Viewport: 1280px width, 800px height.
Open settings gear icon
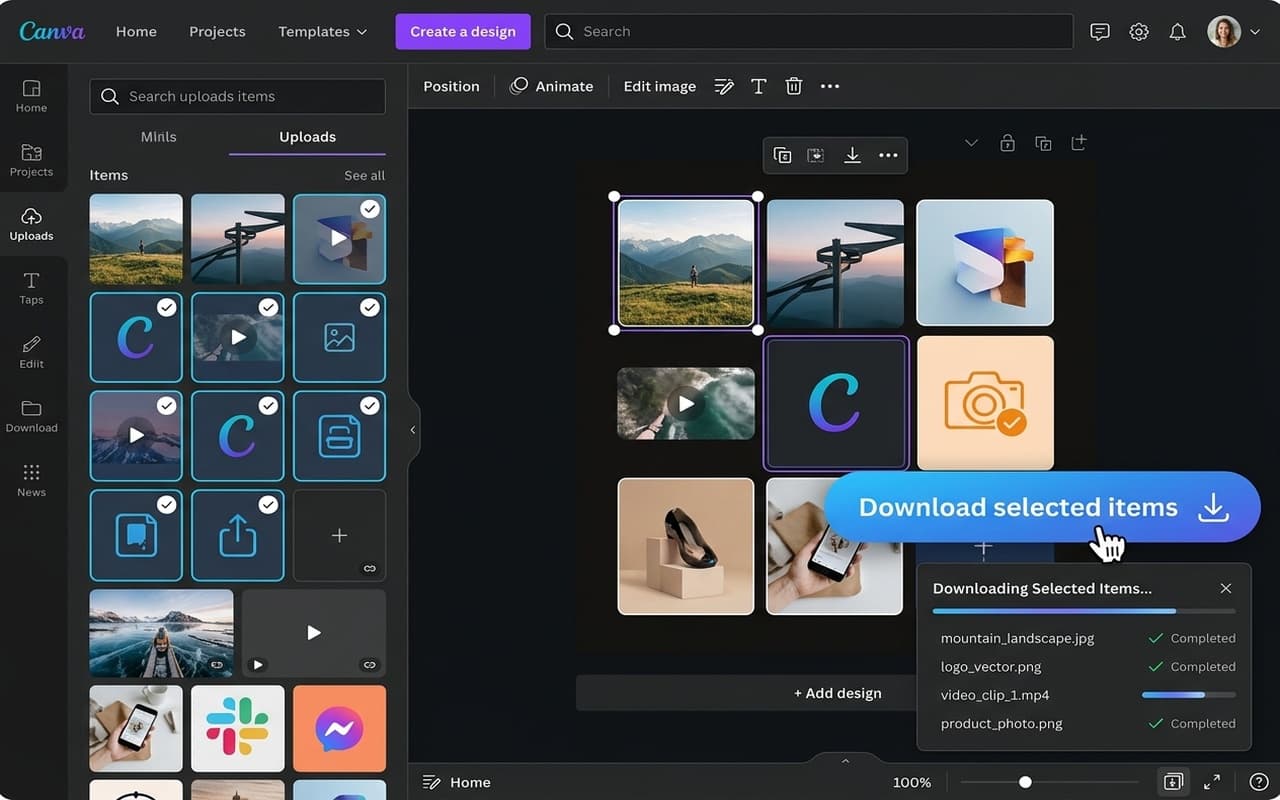1139,32
